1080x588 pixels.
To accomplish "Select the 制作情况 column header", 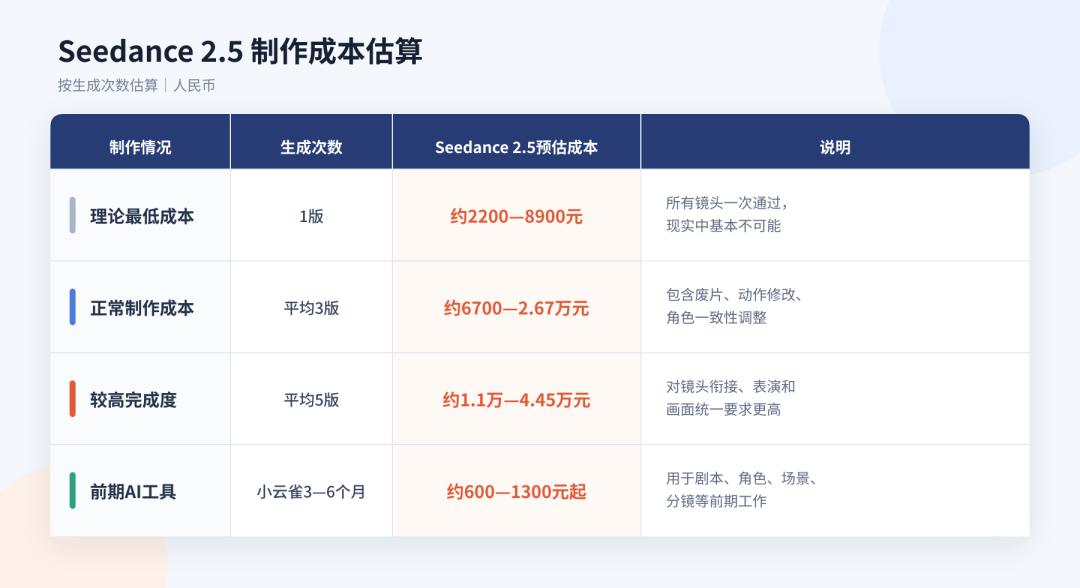I will tap(140, 147).
